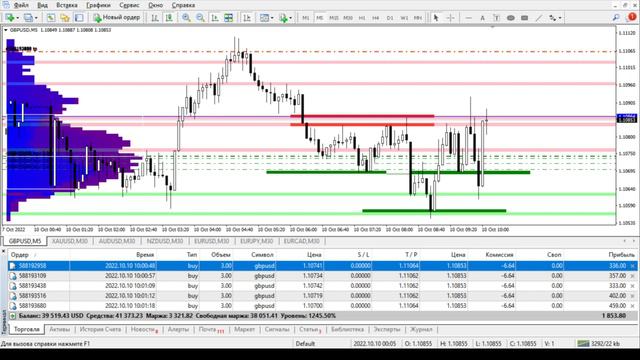Screen dimensions: 640x360
Task: Open the История Счета terminal tab
Action: (100, 329)
